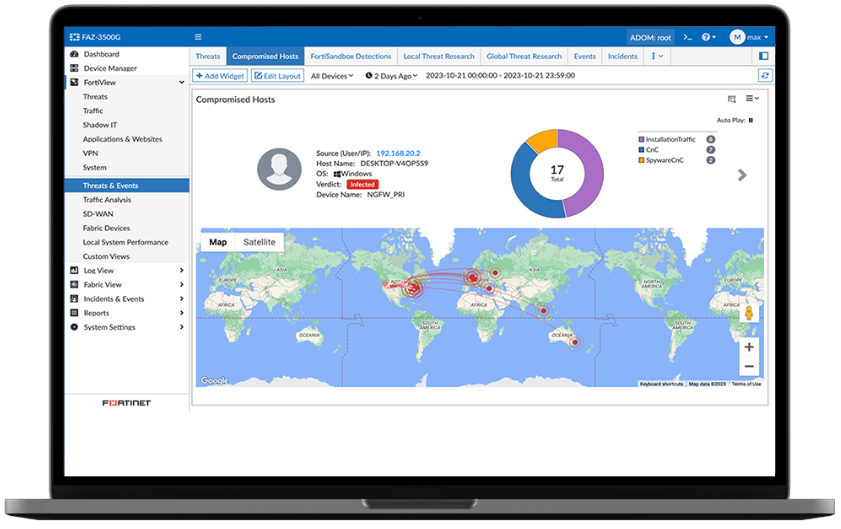Click the widget search/filter icon

click(x=732, y=99)
